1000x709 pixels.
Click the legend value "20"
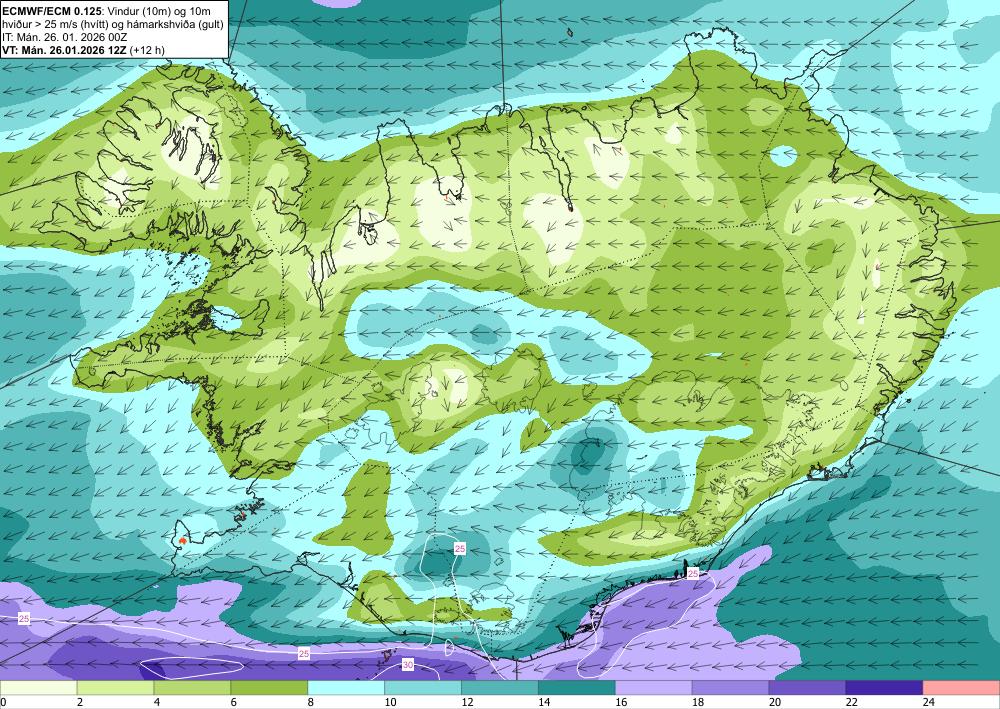point(775,703)
